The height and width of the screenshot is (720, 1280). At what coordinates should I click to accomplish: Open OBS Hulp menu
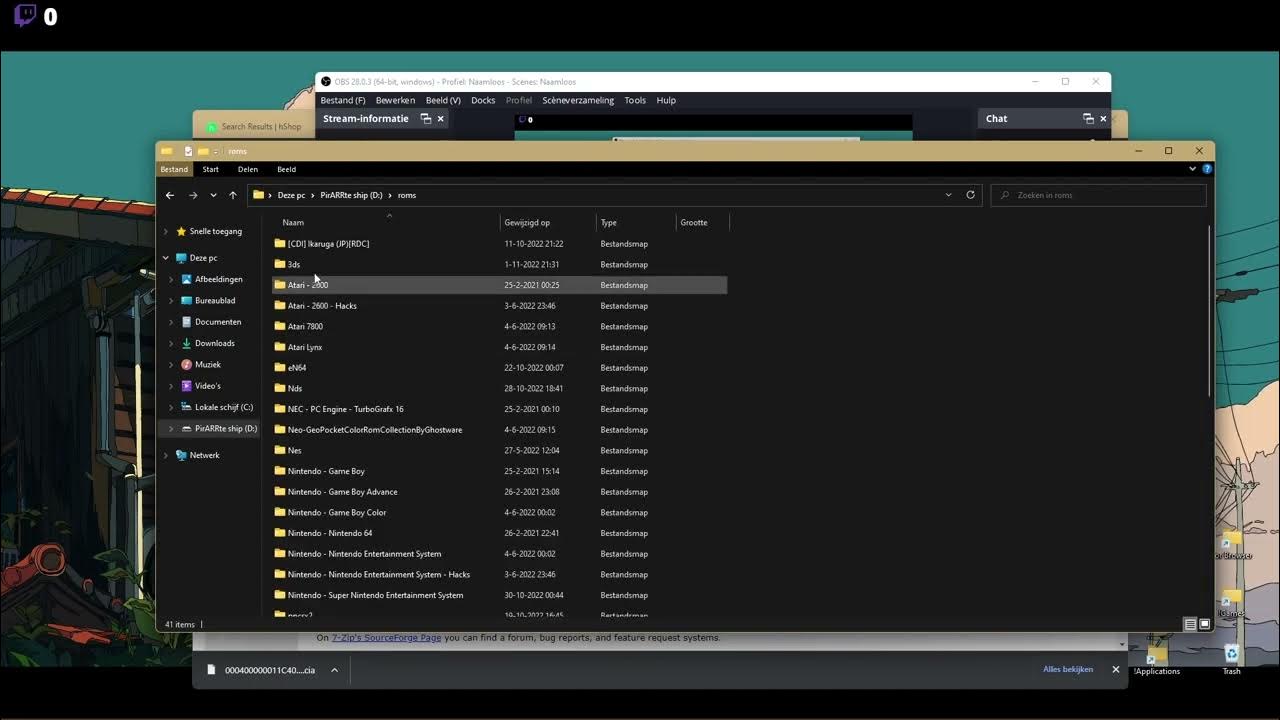666,100
